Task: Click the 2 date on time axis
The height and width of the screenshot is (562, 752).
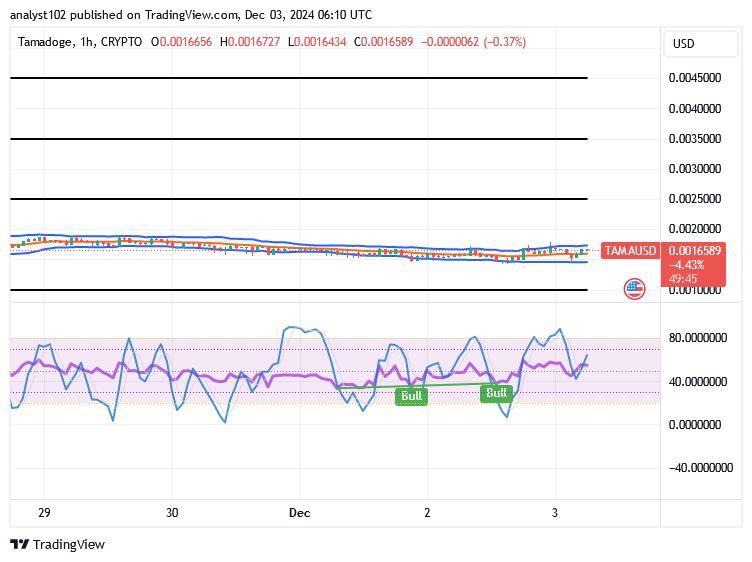Action: click(427, 513)
